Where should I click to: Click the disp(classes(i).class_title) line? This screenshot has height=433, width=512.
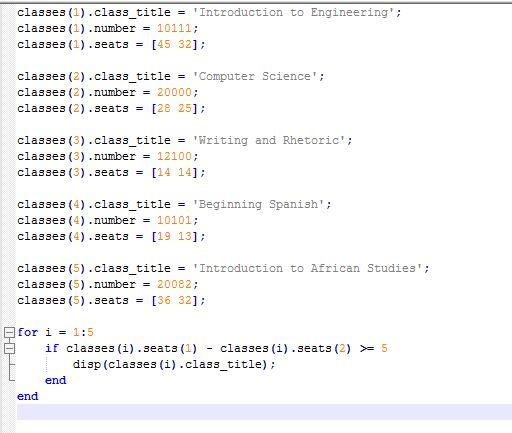[x=174, y=364]
